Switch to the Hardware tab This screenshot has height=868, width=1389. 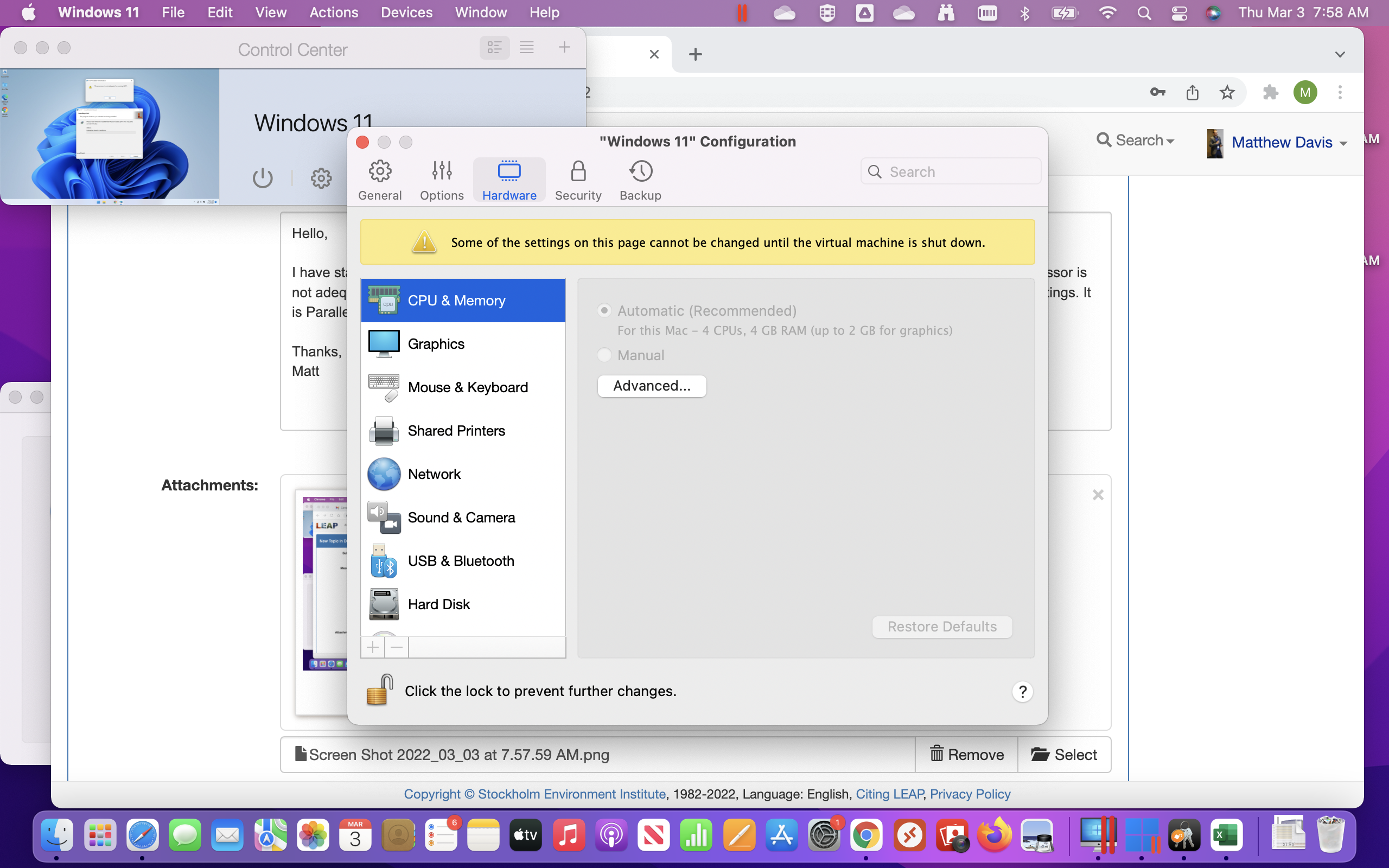point(509,180)
